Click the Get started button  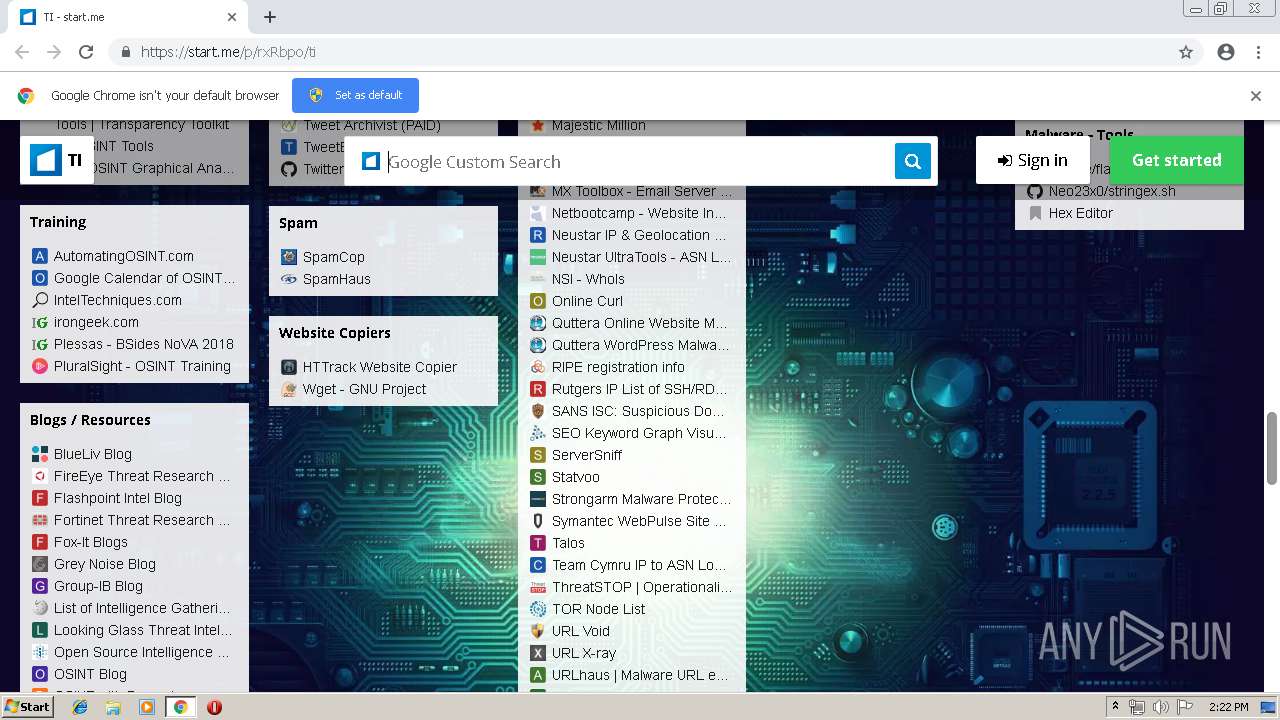tap(1176, 160)
